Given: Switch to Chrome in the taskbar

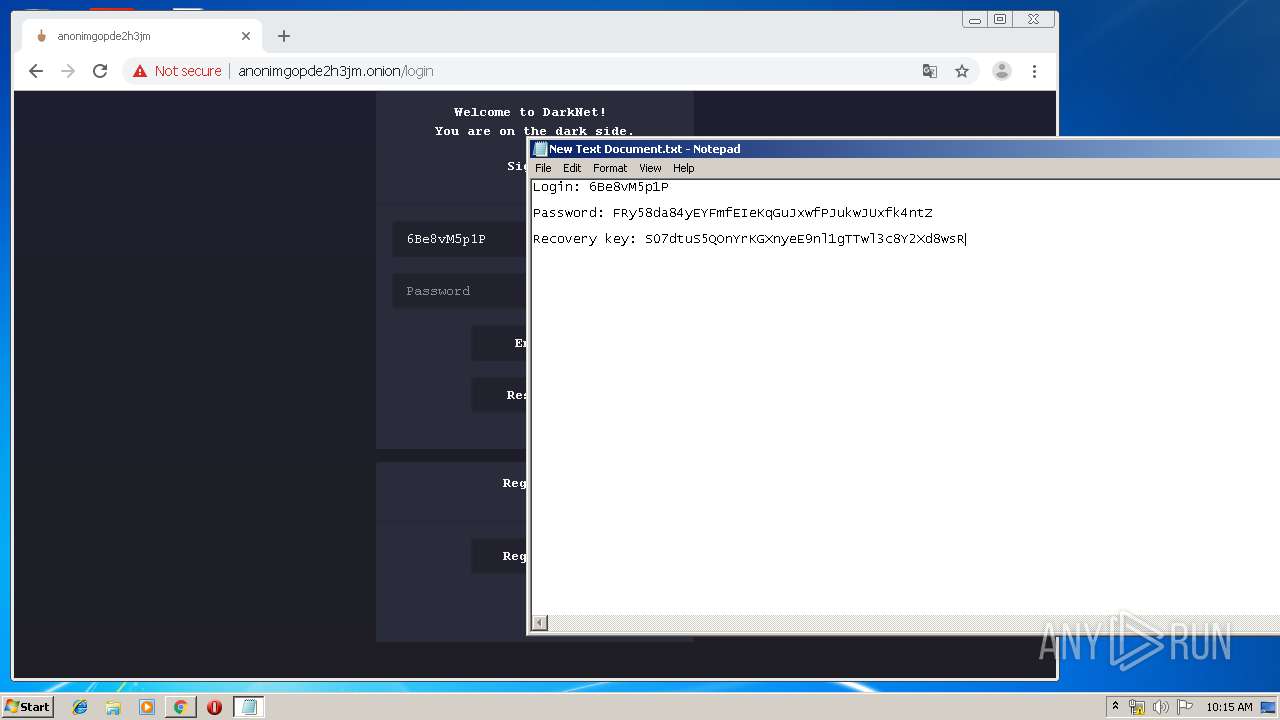Looking at the screenshot, I should coord(180,707).
